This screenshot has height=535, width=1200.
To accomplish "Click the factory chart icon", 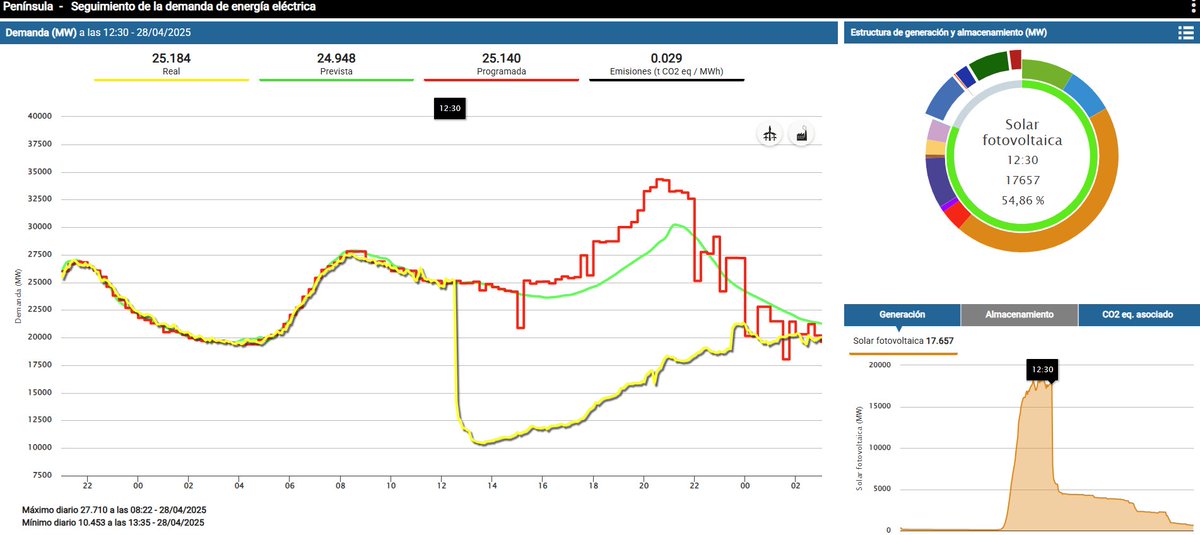I will pyautogui.click(x=800, y=135).
